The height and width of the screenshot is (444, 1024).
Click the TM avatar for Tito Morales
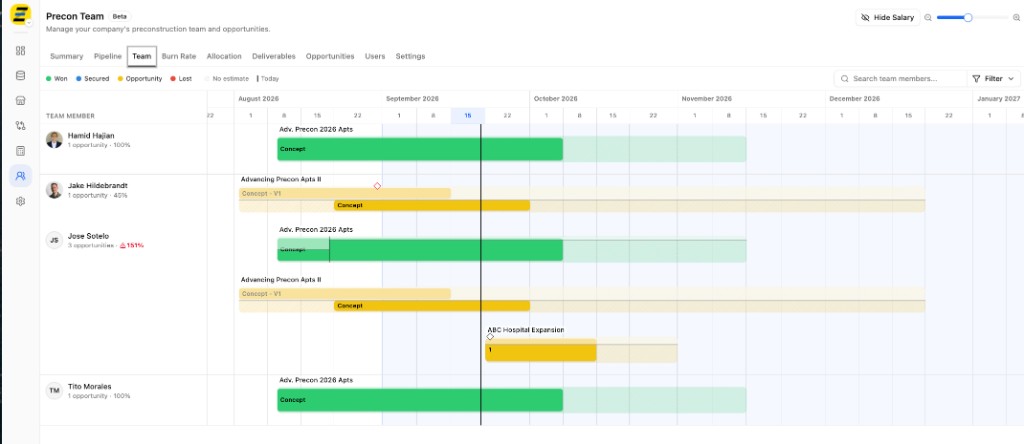pyautogui.click(x=54, y=390)
